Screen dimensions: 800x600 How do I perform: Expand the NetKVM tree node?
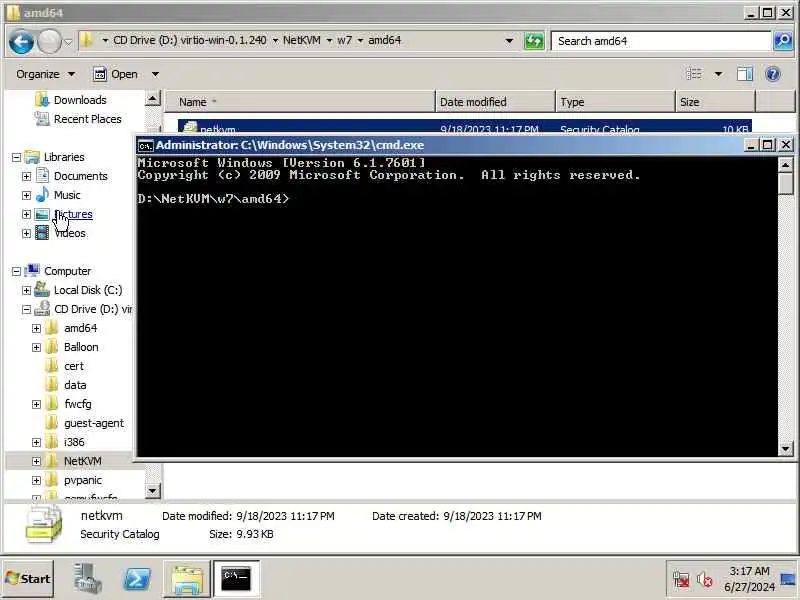point(36,461)
